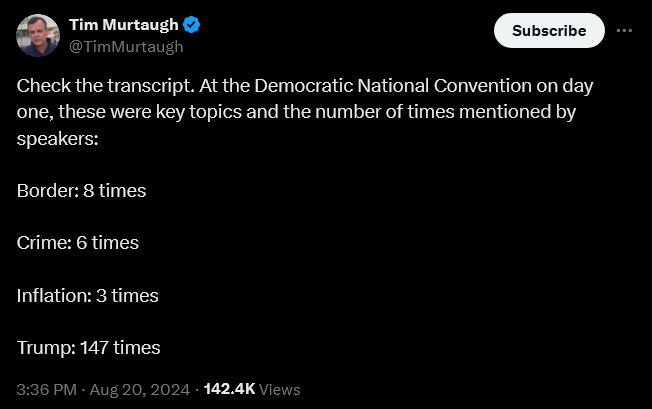Screen dimensions: 652x409
Task: Open Tim Murtaugh's profile picture
Action: pos(38,35)
